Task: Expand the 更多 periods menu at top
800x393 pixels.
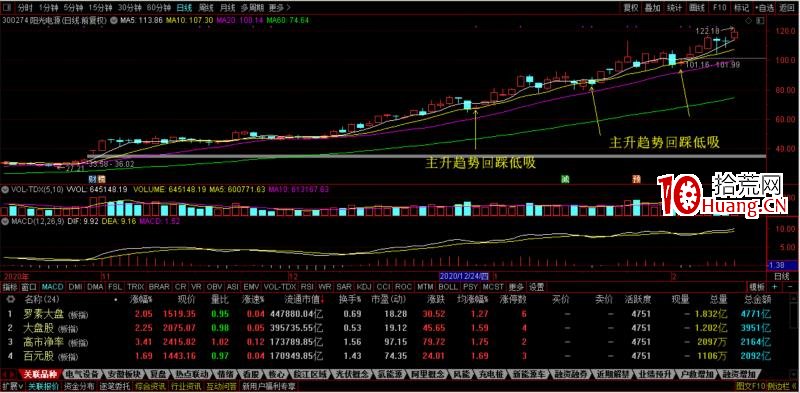Action: click(279, 8)
